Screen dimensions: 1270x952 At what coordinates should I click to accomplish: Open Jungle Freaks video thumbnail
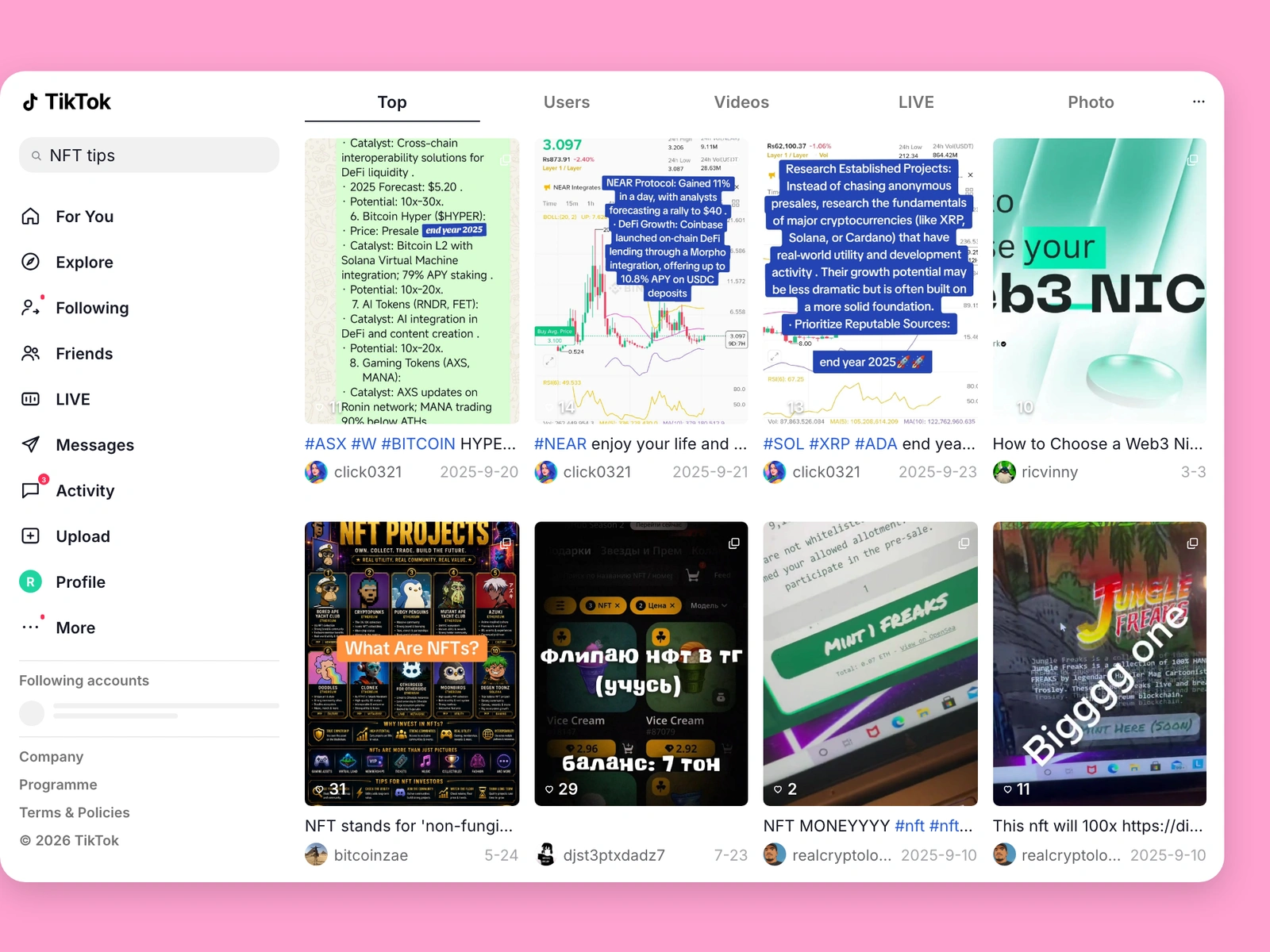(1099, 664)
